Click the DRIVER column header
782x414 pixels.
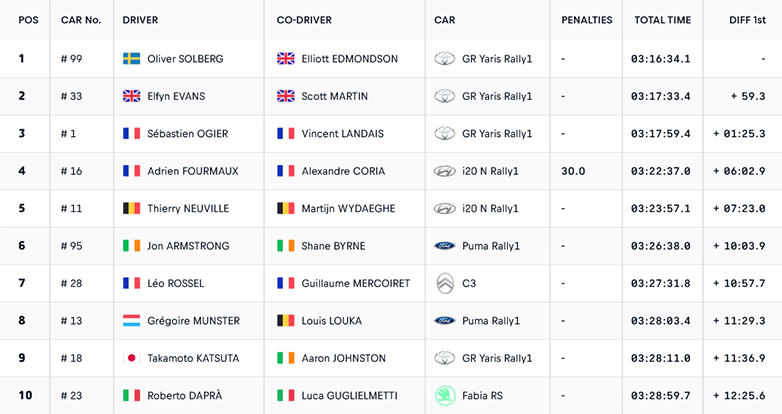coord(140,20)
